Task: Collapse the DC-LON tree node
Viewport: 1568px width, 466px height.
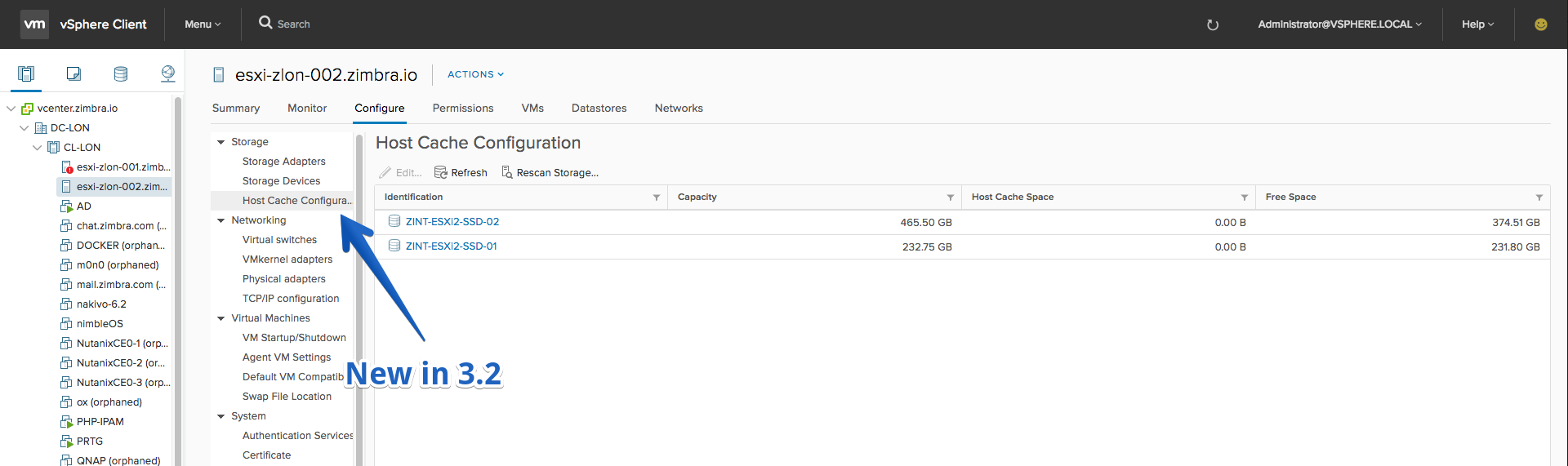Action: (x=24, y=128)
